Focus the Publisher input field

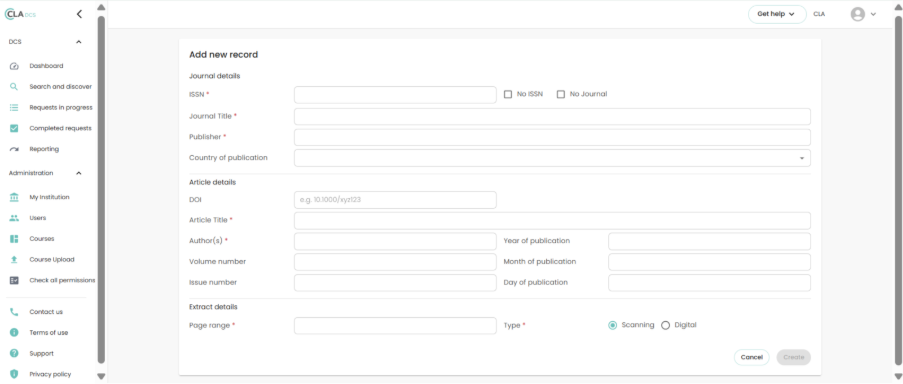click(552, 137)
